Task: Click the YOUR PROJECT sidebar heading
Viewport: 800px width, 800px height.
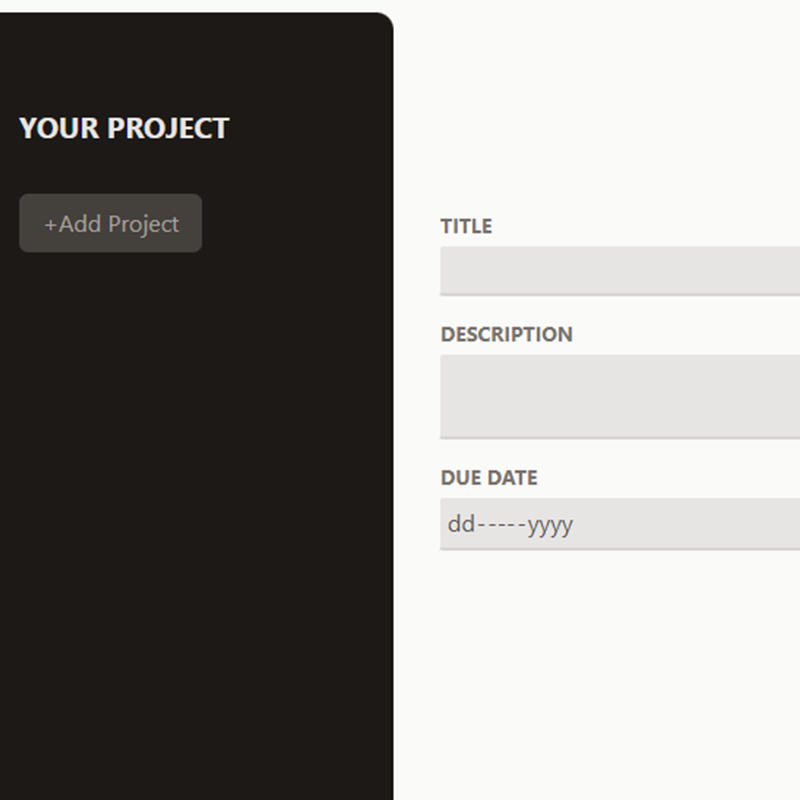Action: [124, 128]
